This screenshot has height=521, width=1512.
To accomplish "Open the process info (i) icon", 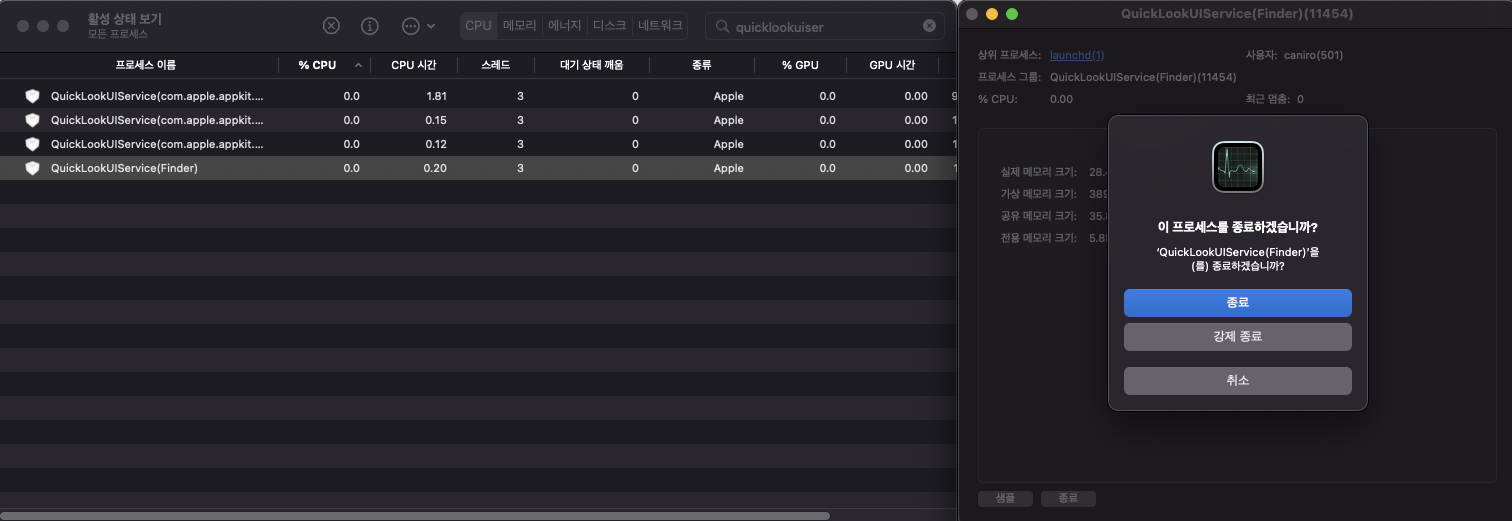I will 370,26.
